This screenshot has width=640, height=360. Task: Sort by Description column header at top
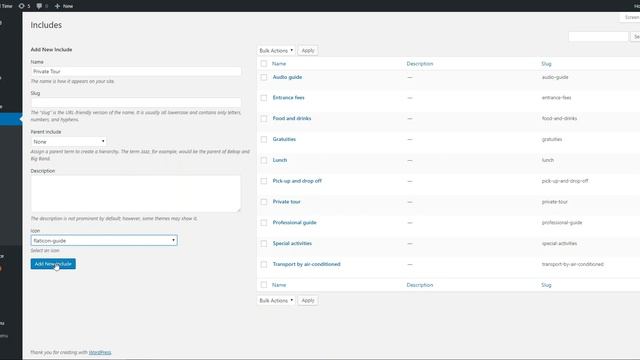(420, 64)
